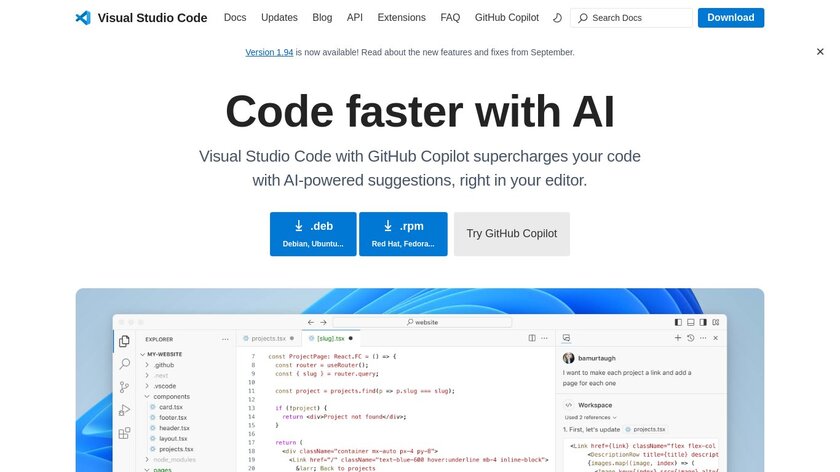Open the Source Control icon in the activity bar
840x472 pixels.
point(124,387)
